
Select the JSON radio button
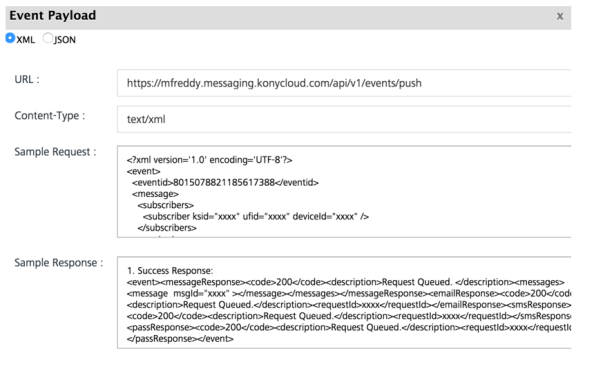click(x=48, y=38)
